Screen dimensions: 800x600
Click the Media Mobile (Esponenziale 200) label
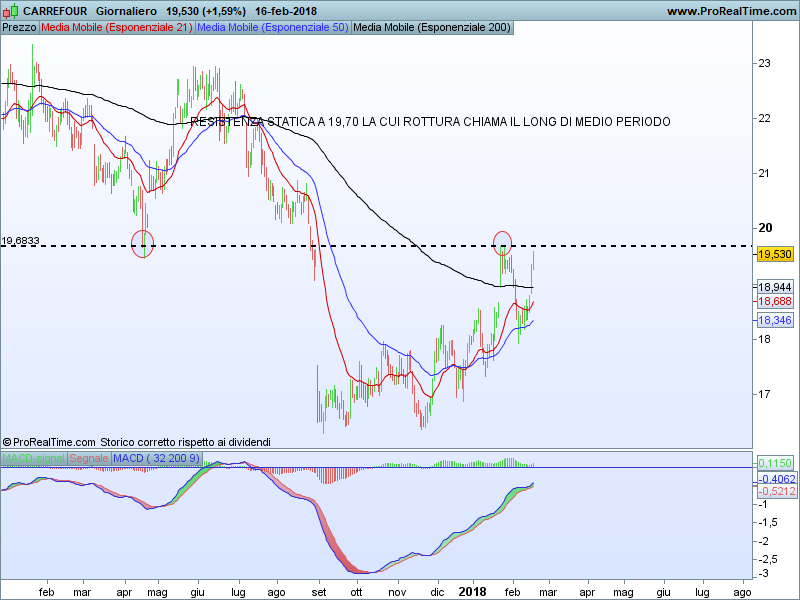click(432, 27)
